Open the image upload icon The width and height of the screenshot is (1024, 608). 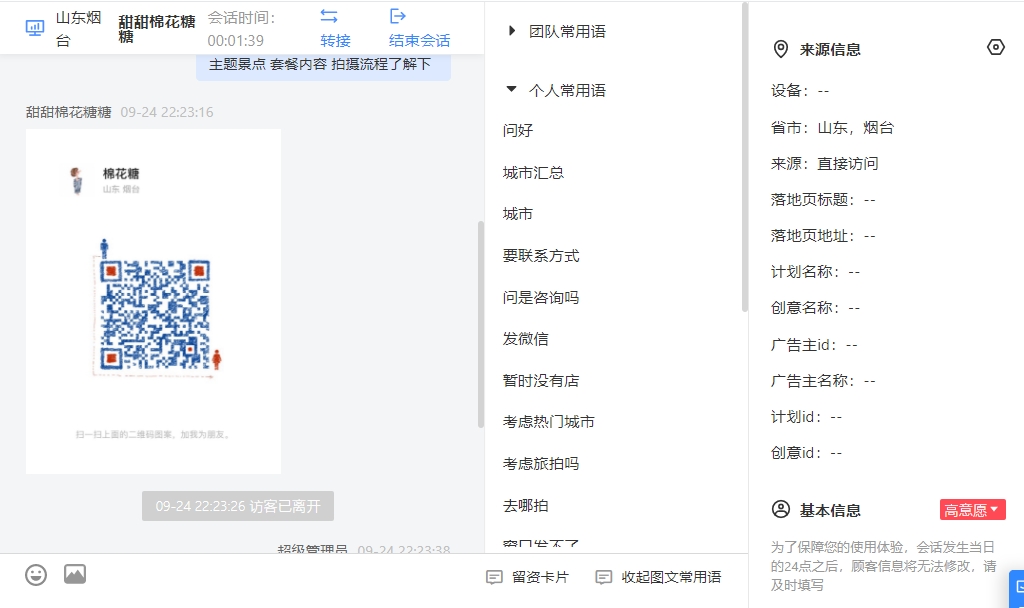pyautogui.click(x=75, y=574)
